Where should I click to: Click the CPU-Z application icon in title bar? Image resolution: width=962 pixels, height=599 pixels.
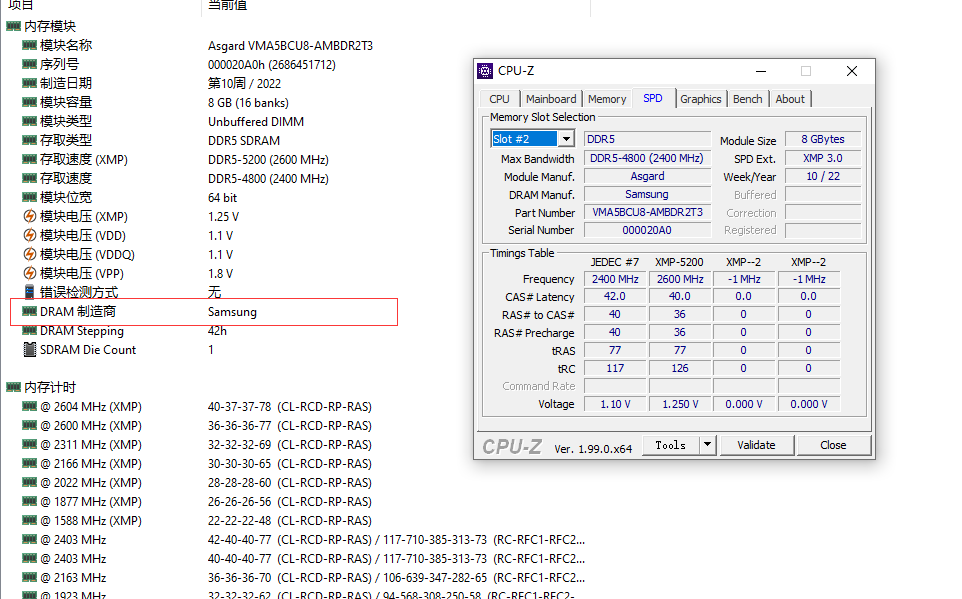tap(485, 71)
